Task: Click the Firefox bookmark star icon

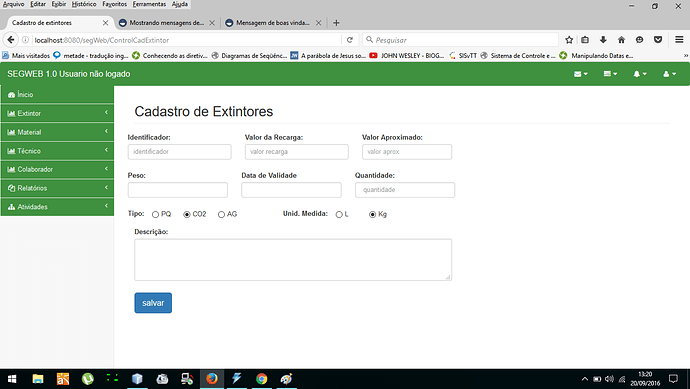Action: [569, 40]
